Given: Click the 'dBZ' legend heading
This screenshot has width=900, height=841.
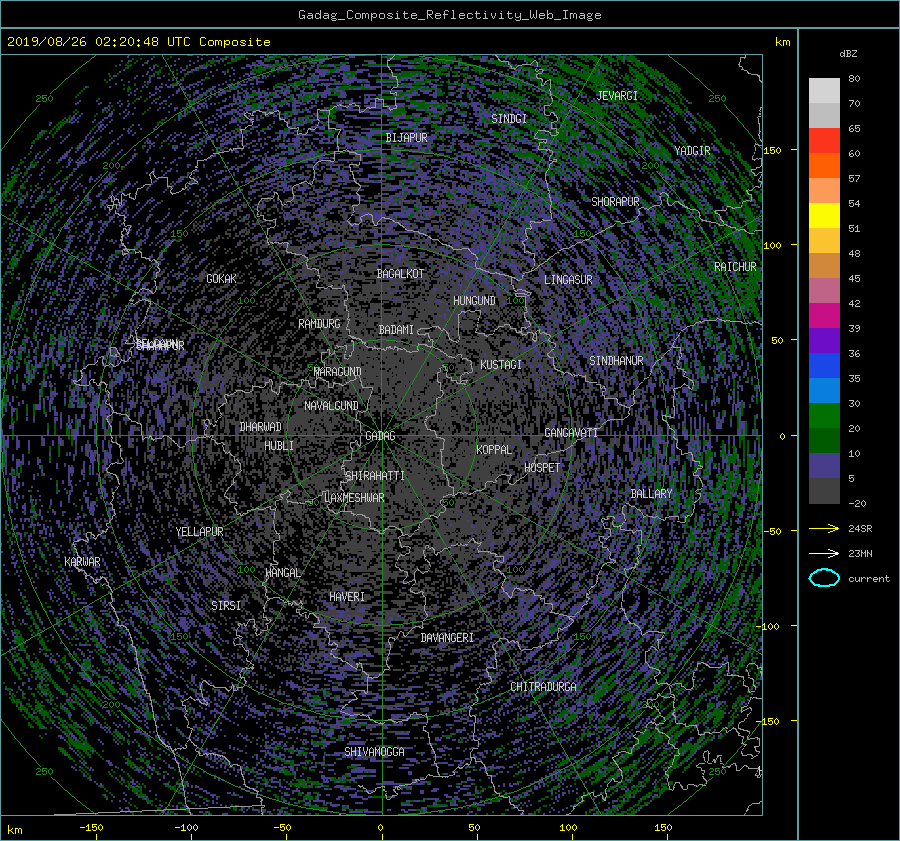Looking at the screenshot, I should pos(848,53).
